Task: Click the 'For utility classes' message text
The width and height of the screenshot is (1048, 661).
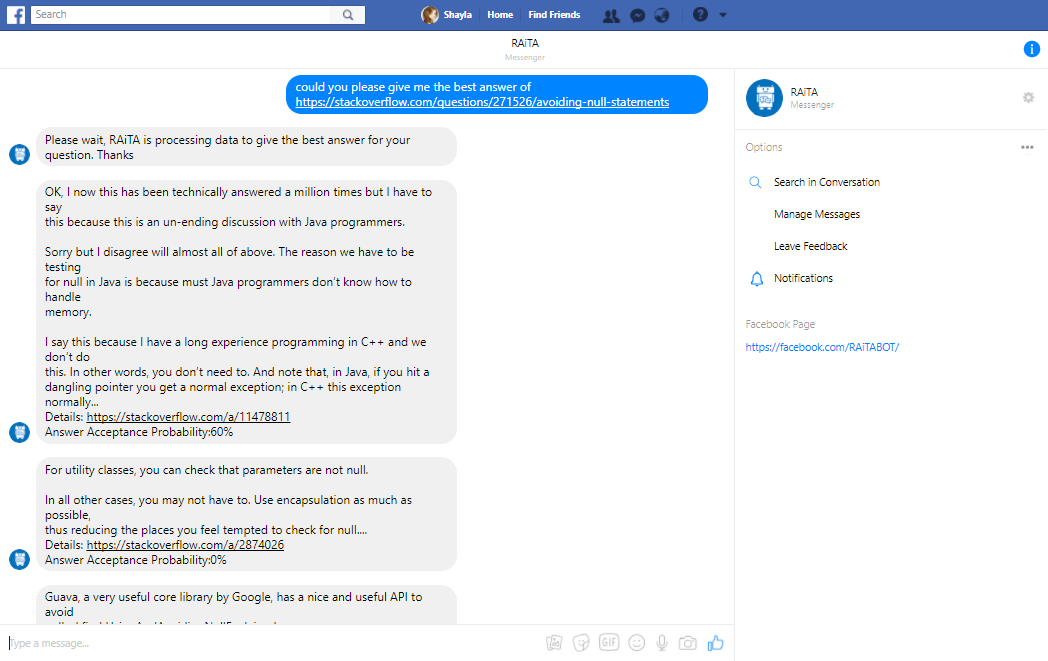Action: click(x=207, y=471)
